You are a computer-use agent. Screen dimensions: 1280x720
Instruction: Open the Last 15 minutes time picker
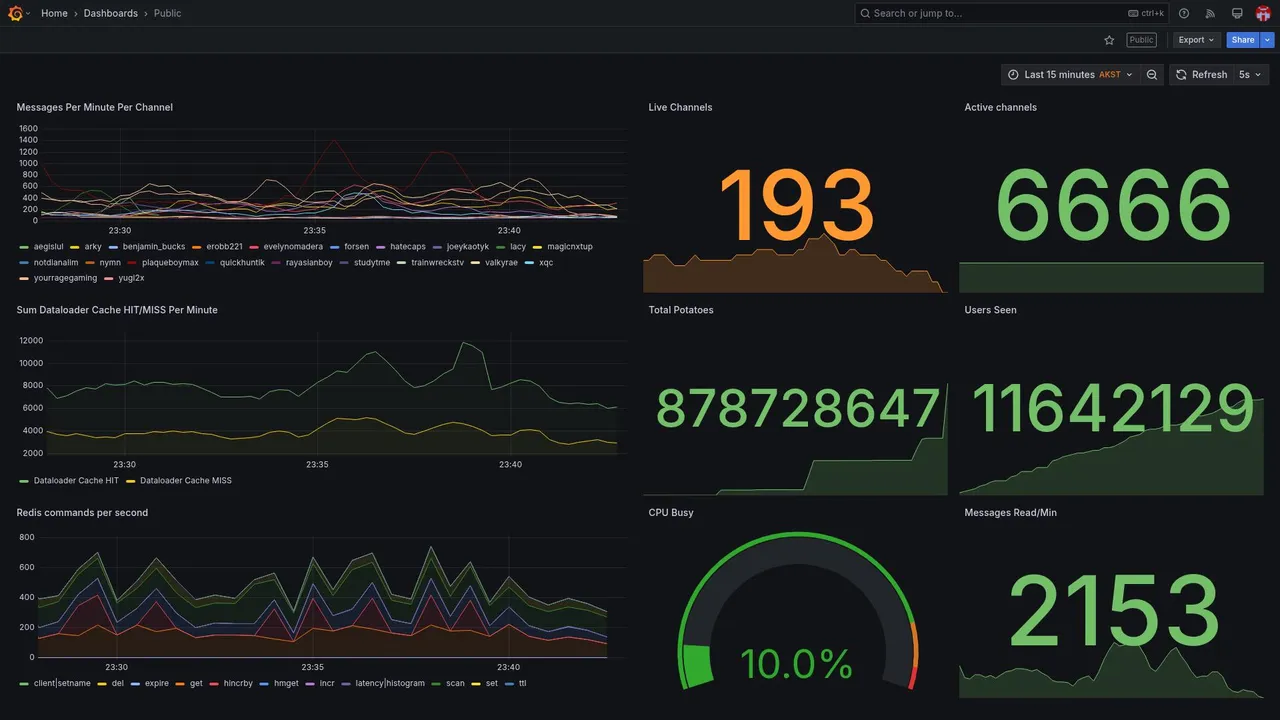point(1070,75)
